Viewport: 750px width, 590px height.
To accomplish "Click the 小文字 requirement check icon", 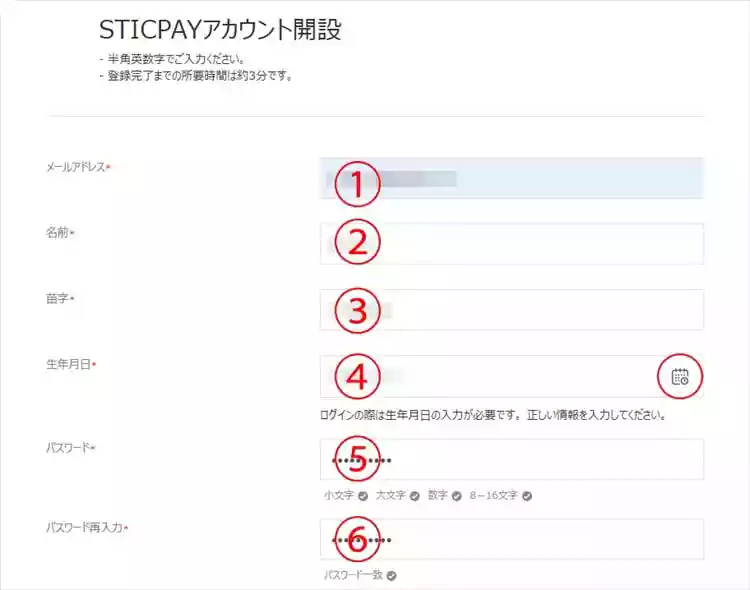I will click(363, 496).
